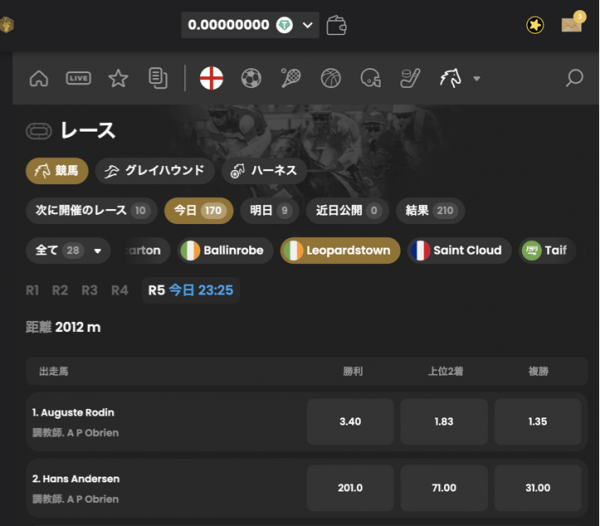Choose the partially hidden 'arton' track chip

point(145,251)
